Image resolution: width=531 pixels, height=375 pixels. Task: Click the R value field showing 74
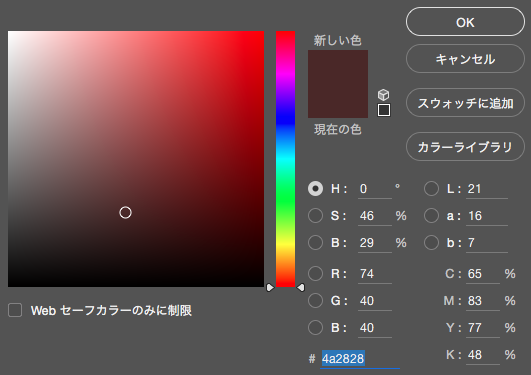point(375,274)
